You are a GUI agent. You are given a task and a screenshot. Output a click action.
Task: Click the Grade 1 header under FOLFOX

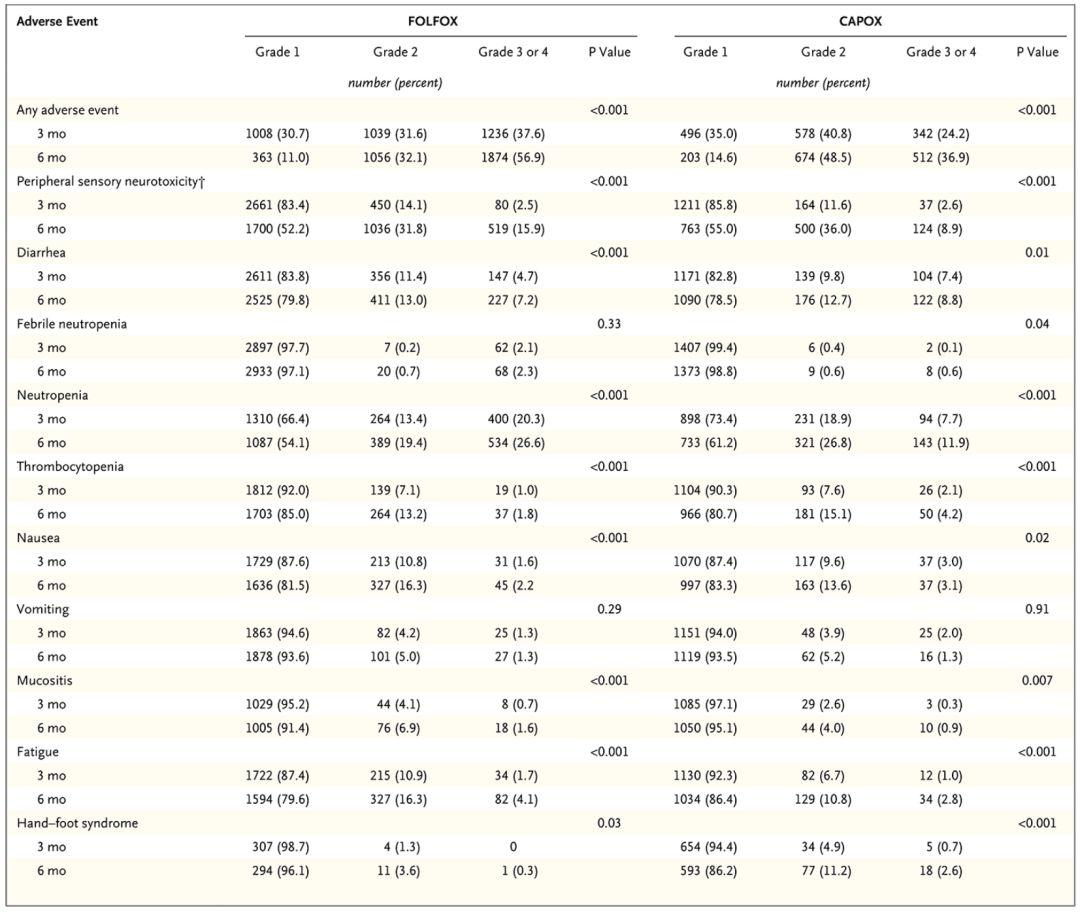277,52
